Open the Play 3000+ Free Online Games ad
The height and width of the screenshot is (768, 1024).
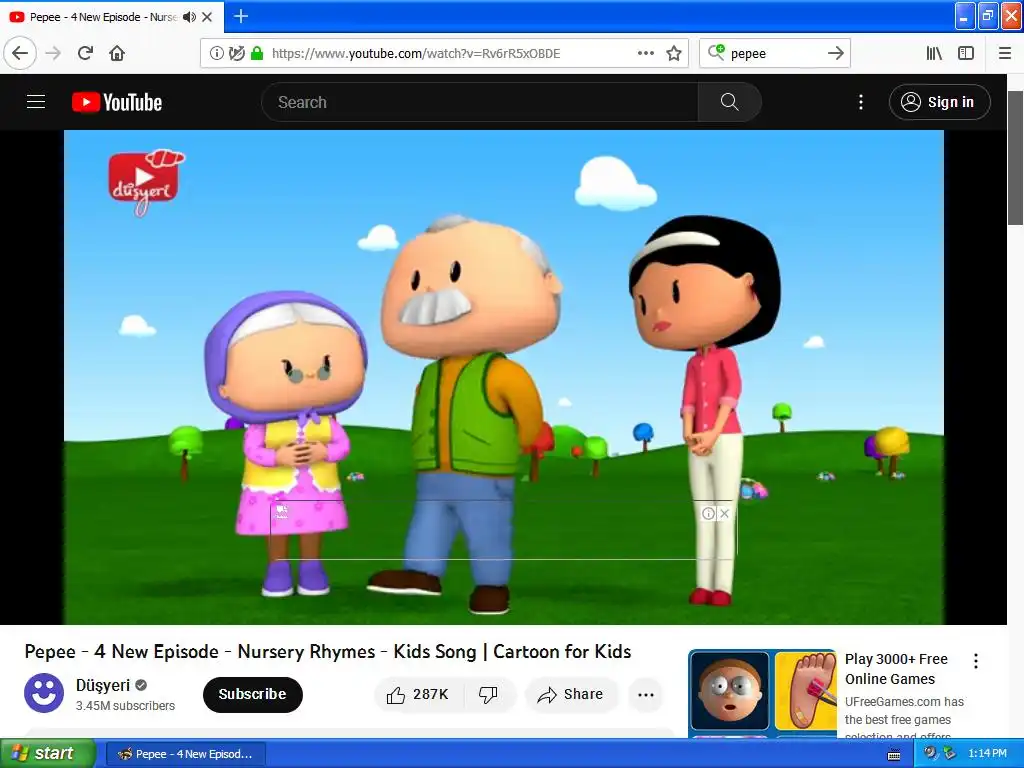pyautogui.click(x=896, y=669)
